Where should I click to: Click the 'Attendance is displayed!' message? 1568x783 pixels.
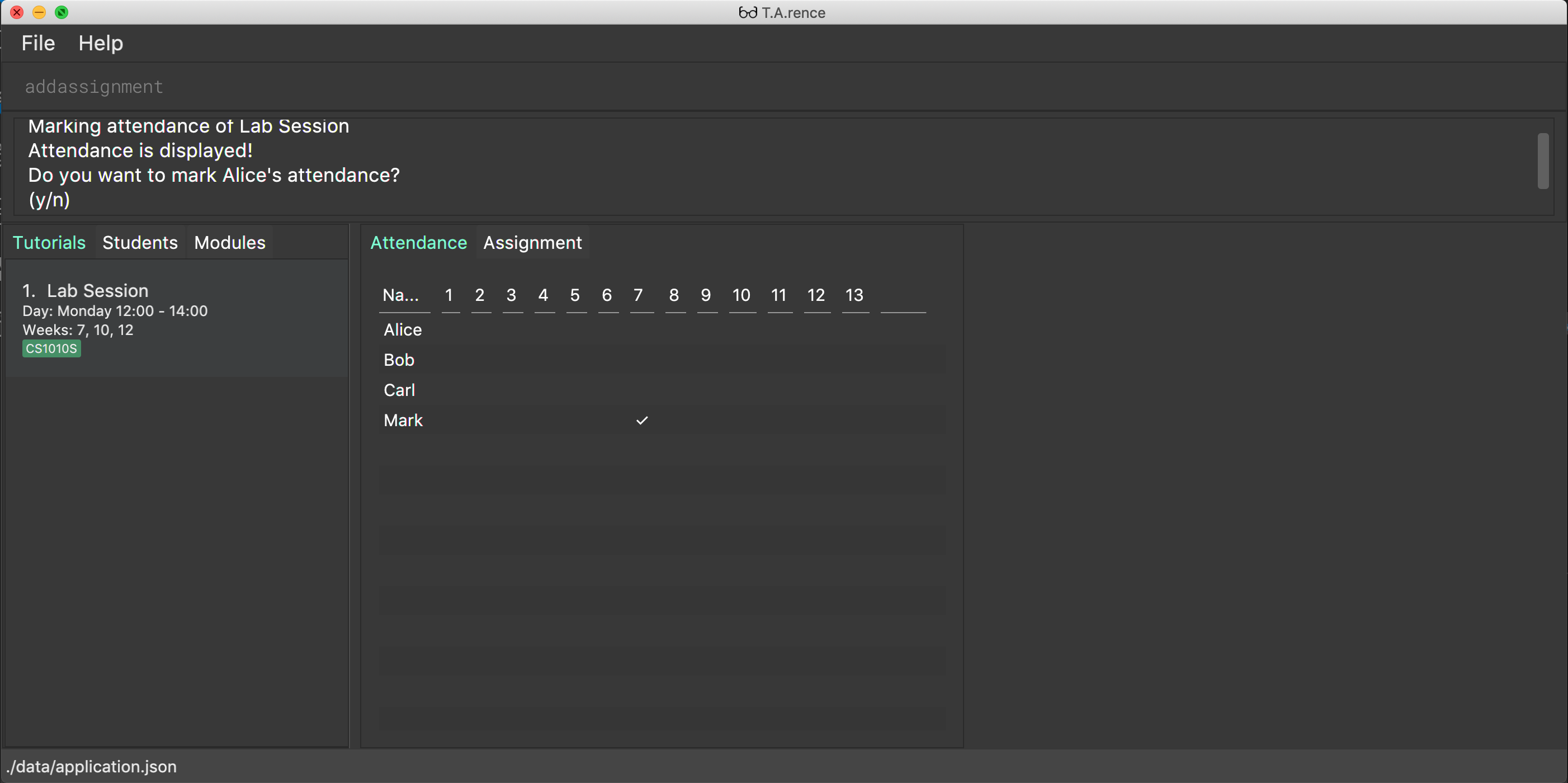[x=140, y=150]
